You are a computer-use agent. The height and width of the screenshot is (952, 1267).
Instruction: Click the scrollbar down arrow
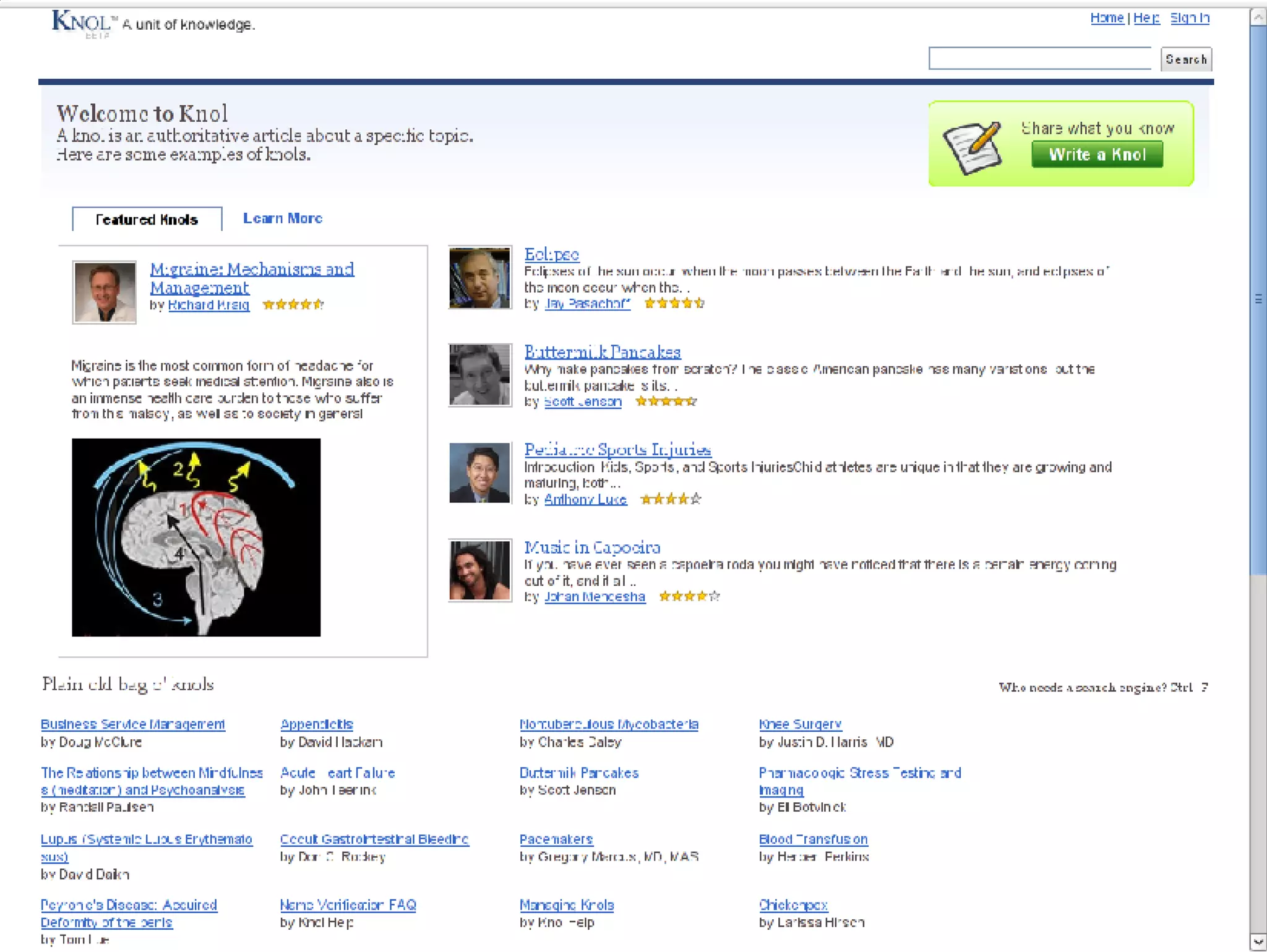(x=1258, y=941)
